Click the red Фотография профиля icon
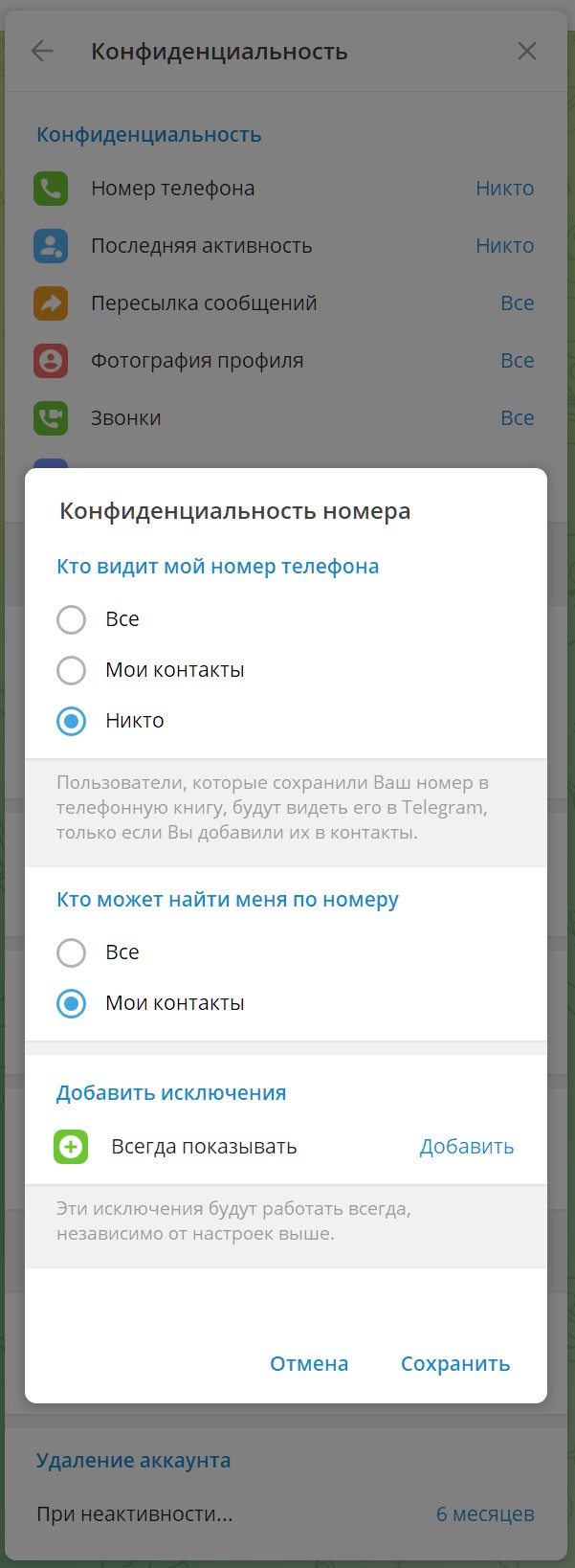Screen dimensions: 575x1568 click(51, 361)
